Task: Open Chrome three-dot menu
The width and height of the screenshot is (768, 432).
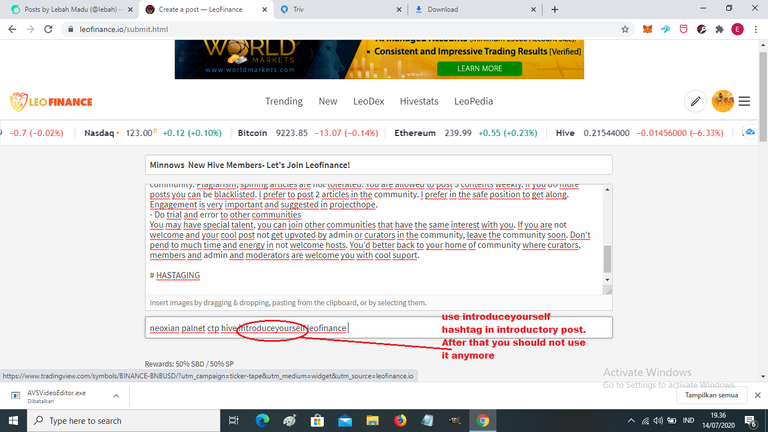Action: click(756, 29)
